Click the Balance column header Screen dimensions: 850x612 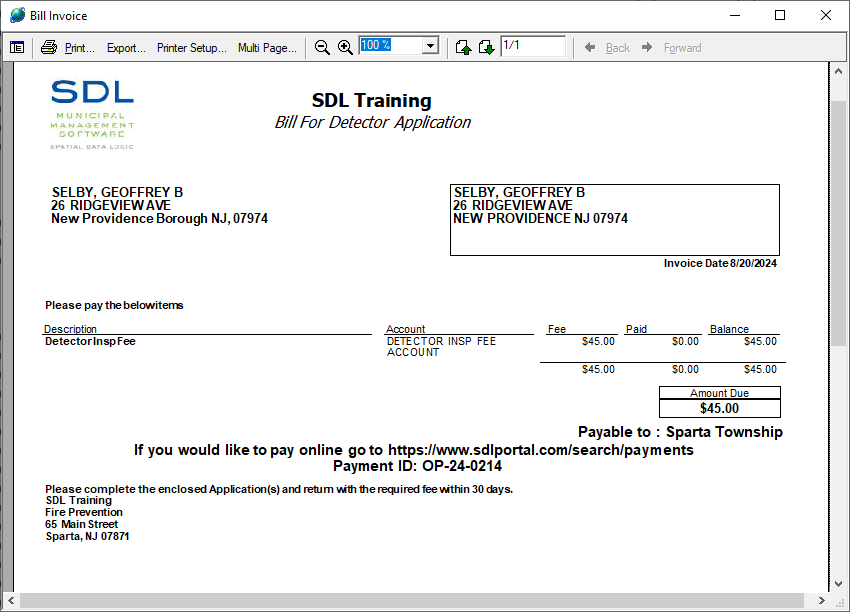point(729,329)
